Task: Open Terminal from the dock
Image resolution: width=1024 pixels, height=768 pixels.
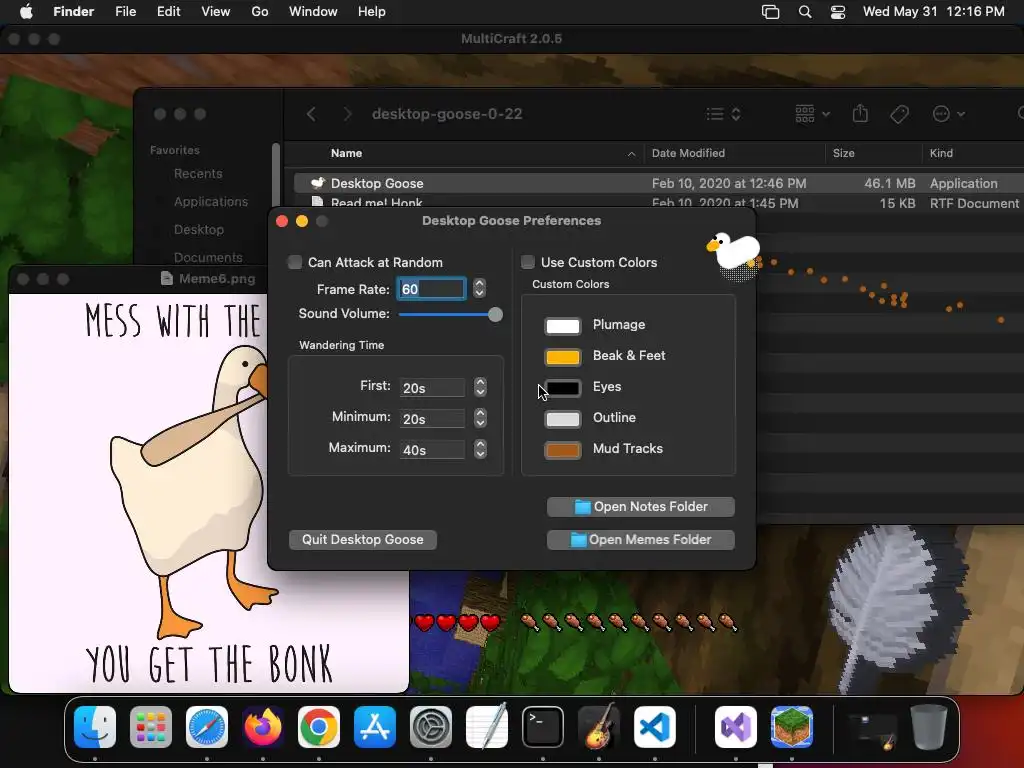Action: (543, 727)
